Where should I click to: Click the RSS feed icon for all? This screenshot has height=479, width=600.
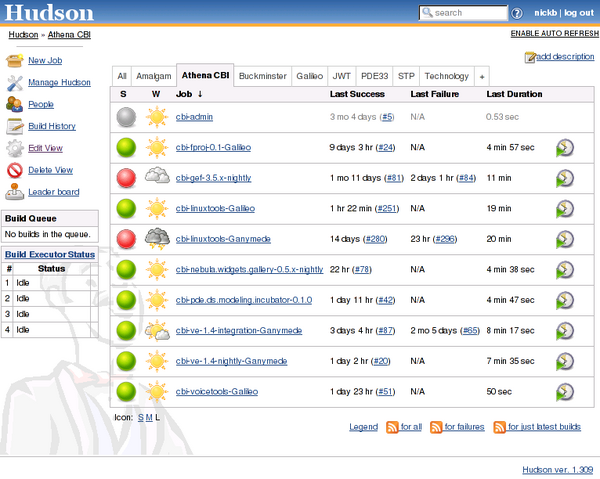point(392,427)
